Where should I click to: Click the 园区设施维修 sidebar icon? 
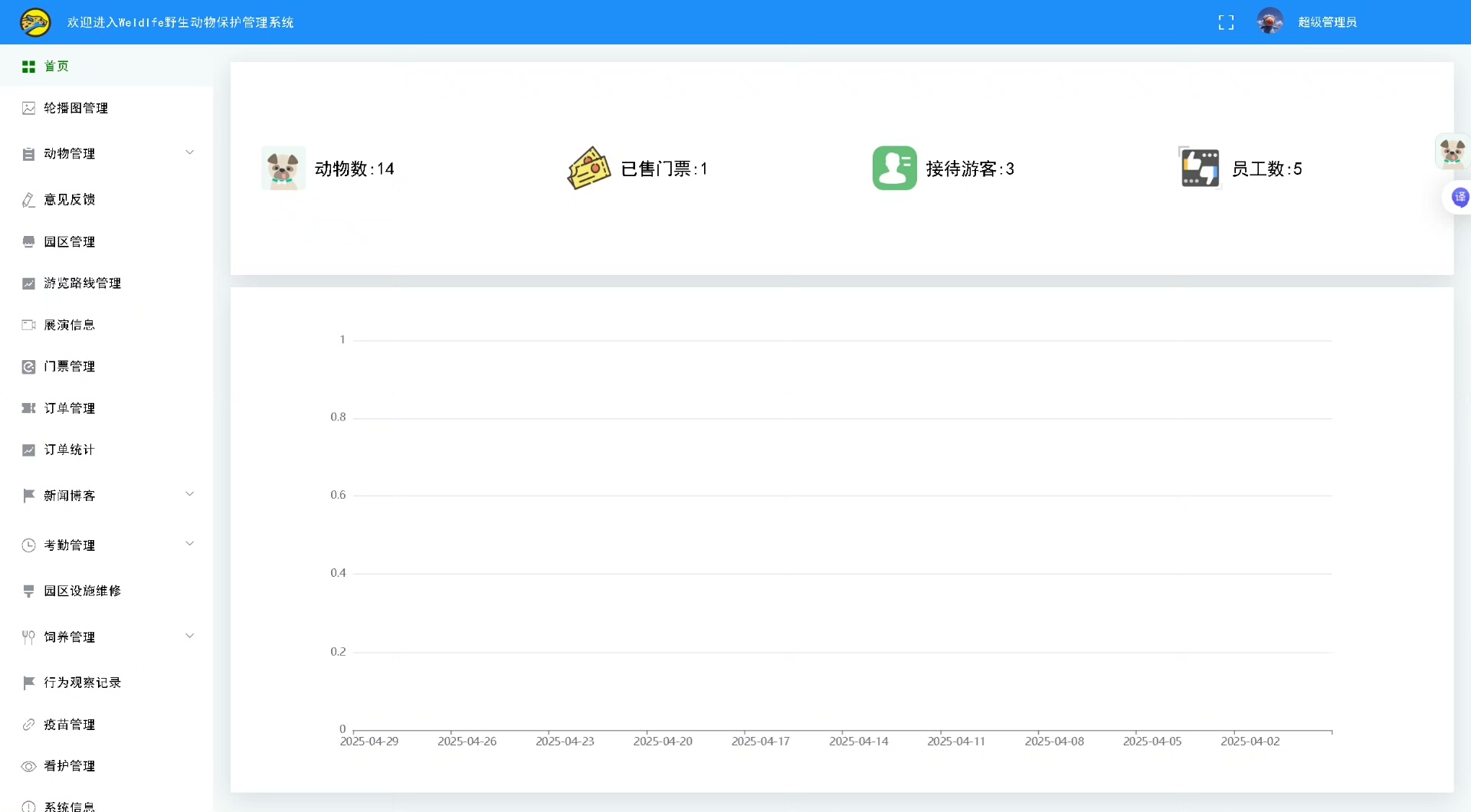coord(28,591)
